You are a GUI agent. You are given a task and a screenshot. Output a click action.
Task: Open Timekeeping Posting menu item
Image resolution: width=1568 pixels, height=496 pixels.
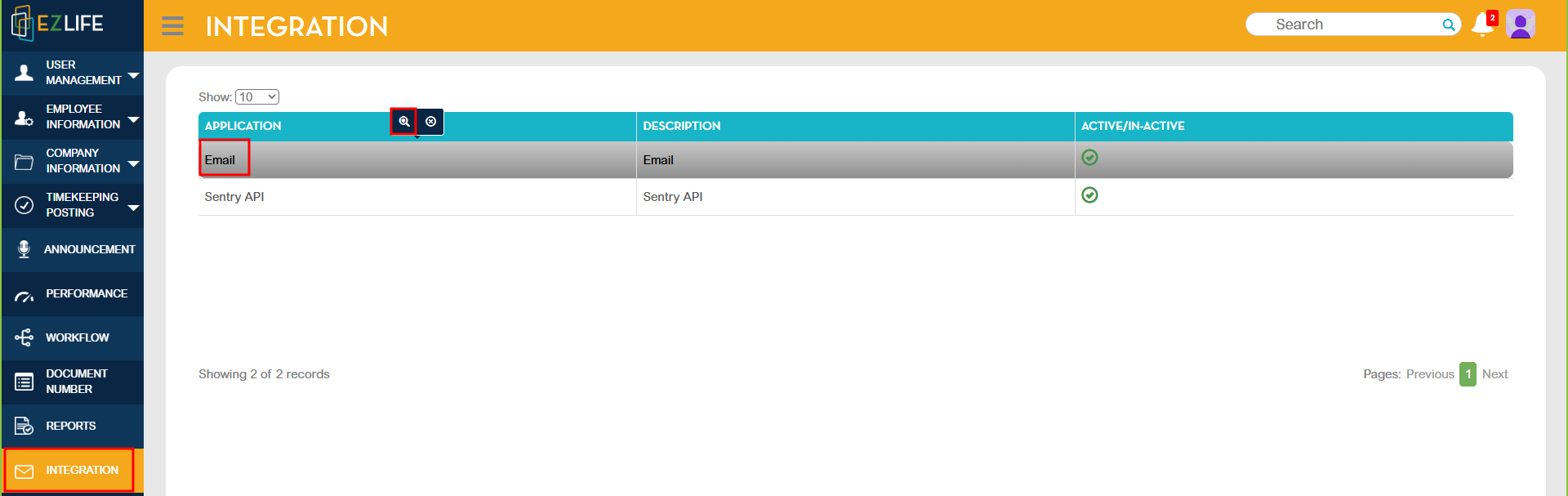point(73,205)
